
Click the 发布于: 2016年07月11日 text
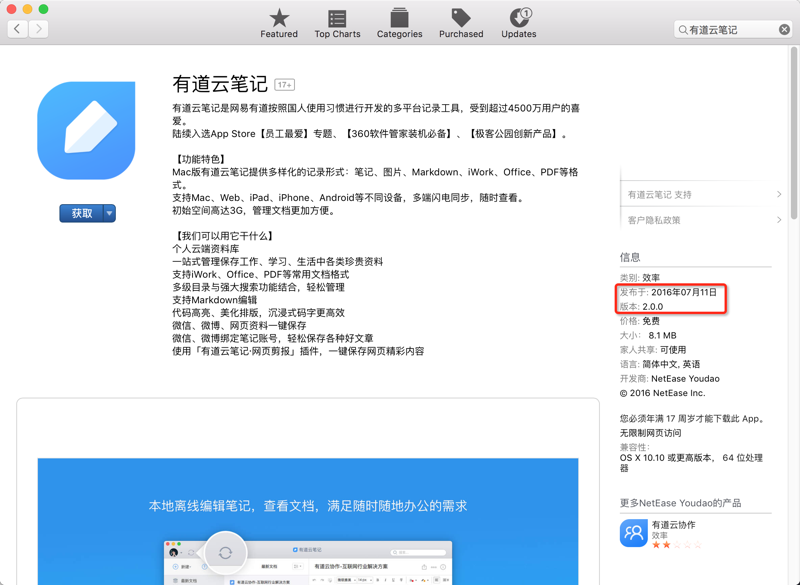pos(668,292)
